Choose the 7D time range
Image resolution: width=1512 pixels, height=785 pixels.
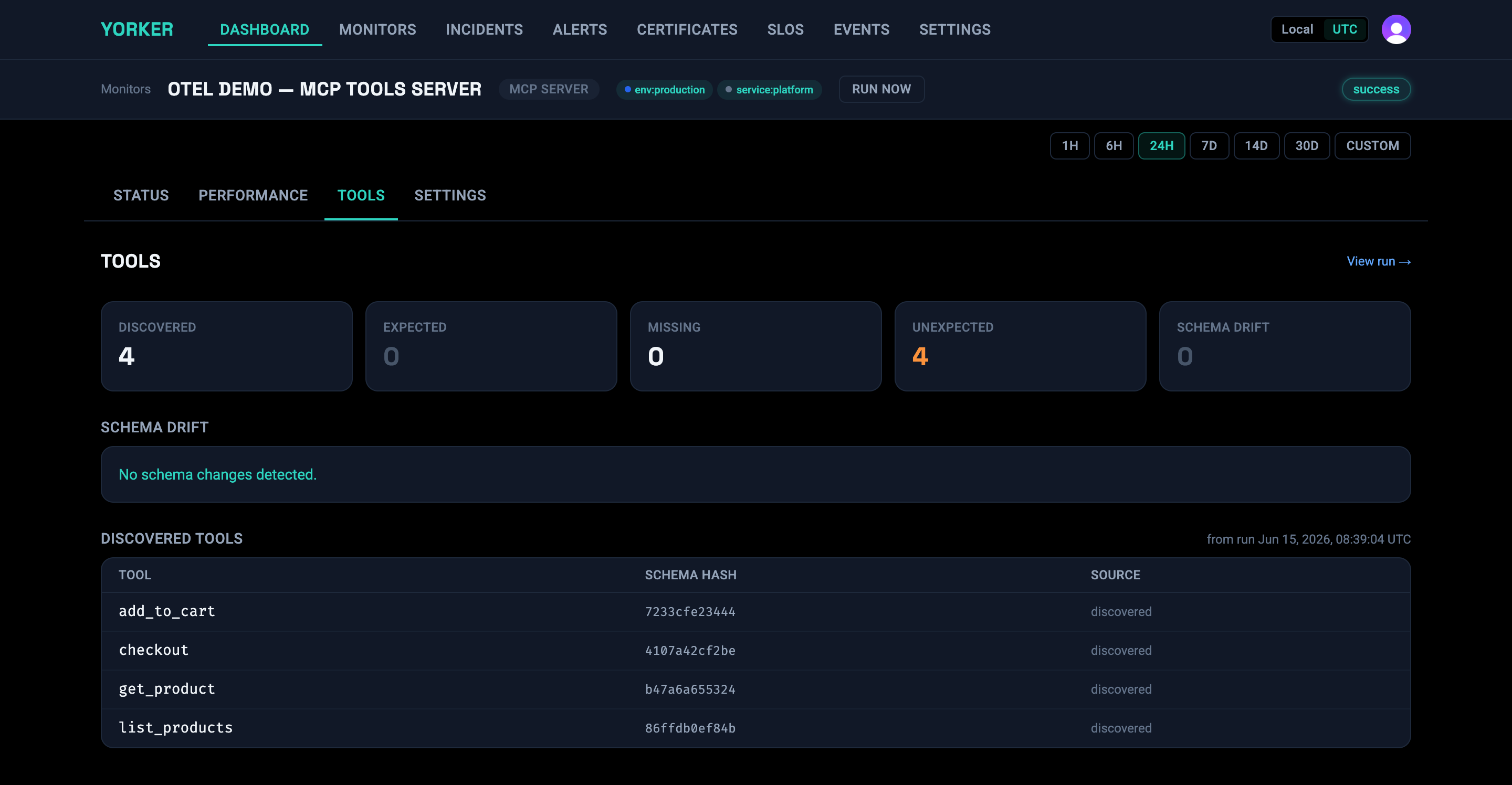(x=1209, y=145)
